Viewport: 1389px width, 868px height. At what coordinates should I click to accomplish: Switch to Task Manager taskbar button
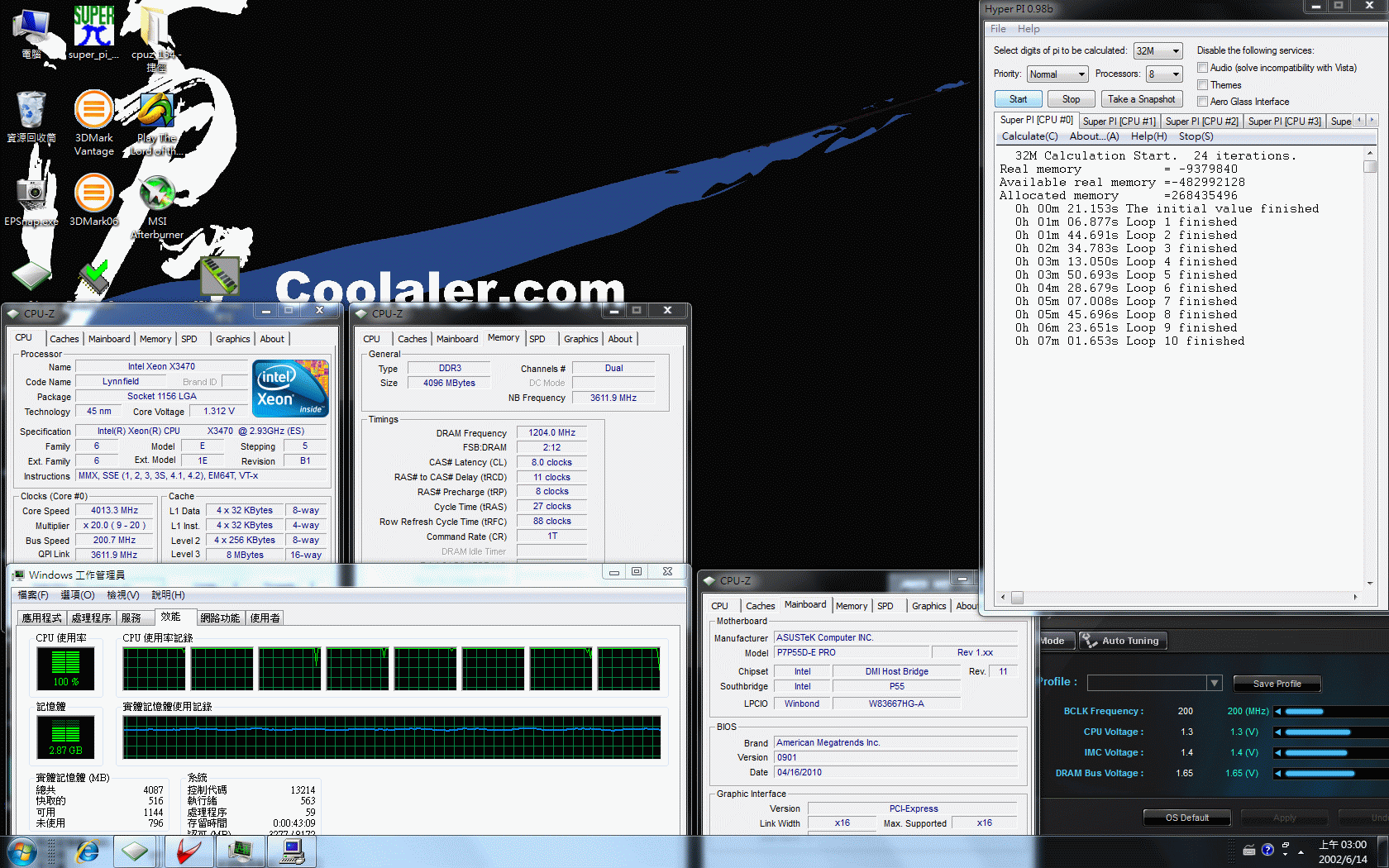tap(241, 851)
